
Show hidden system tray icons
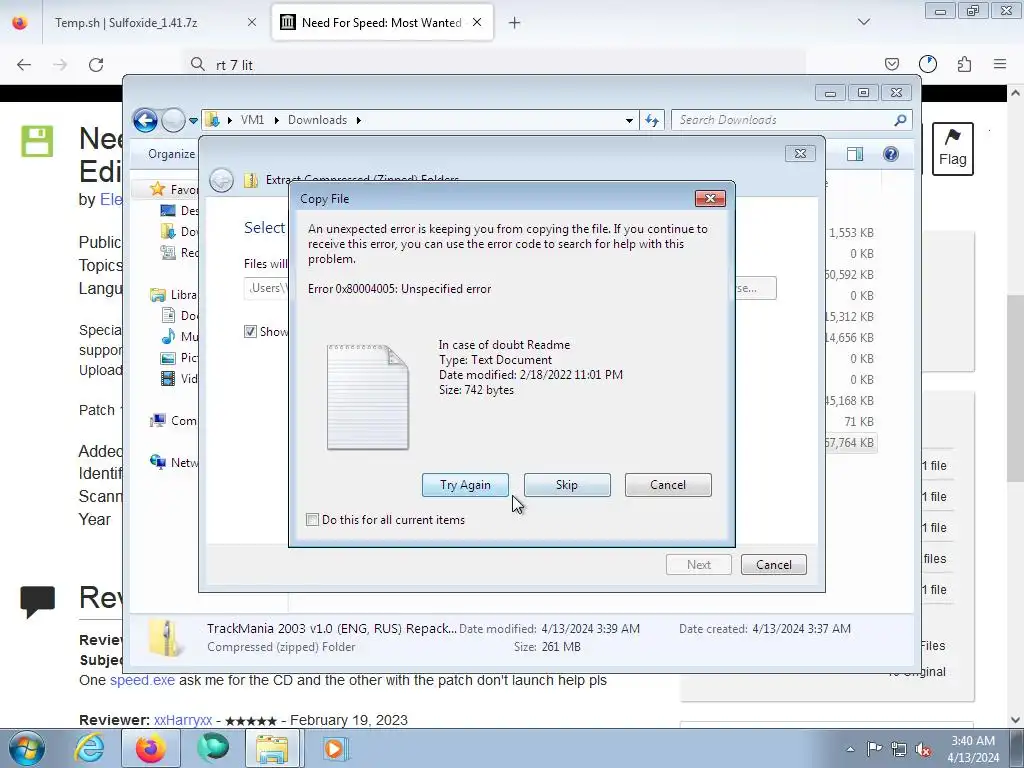850,749
